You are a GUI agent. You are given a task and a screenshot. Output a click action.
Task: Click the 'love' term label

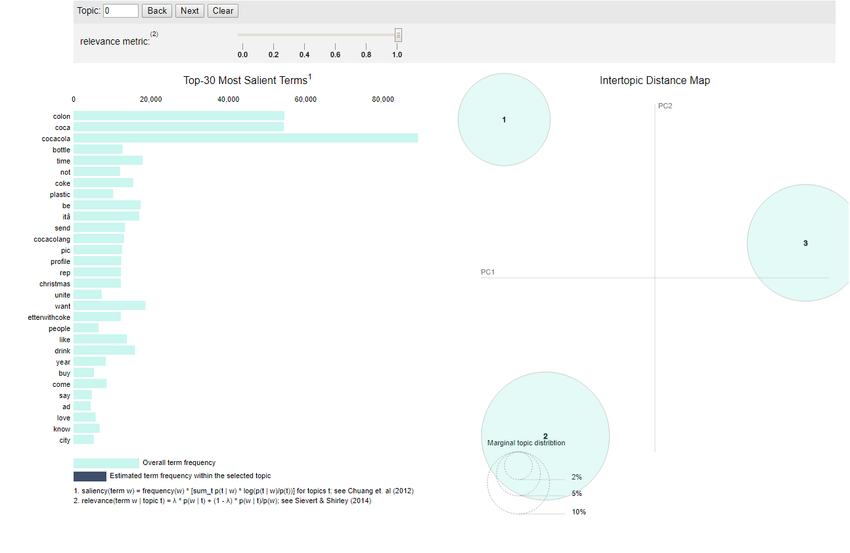63,418
